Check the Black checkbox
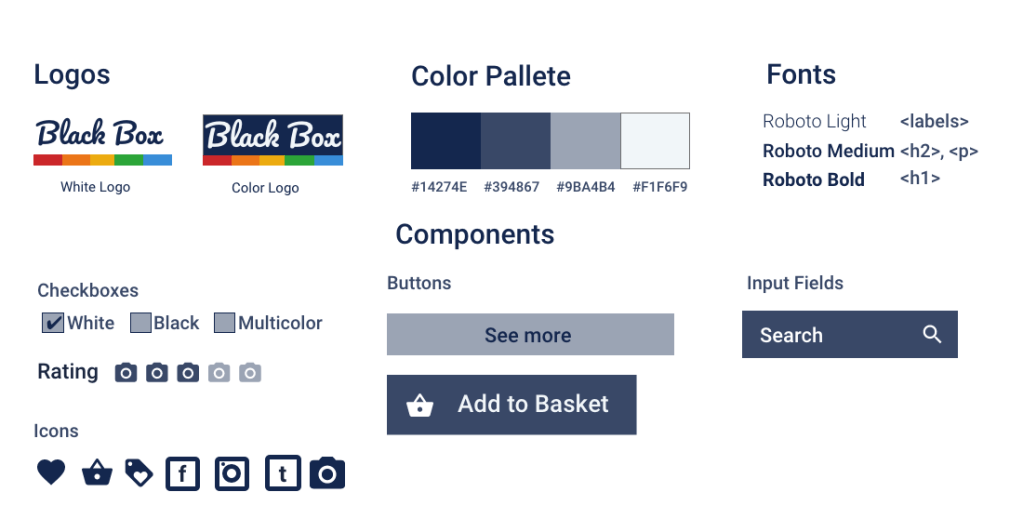This screenshot has width=1023, height=532. coord(141,323)
